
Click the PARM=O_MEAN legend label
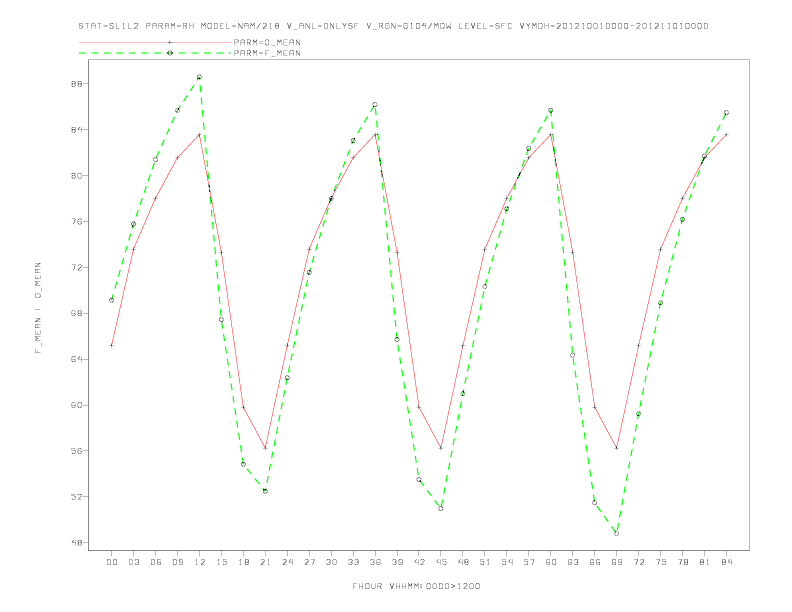point(267,42)
